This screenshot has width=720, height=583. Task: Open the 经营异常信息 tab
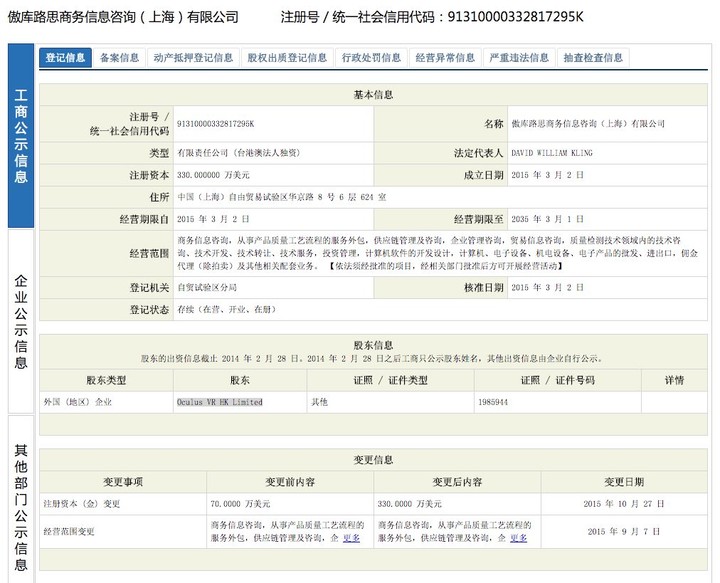pos(445,58)
